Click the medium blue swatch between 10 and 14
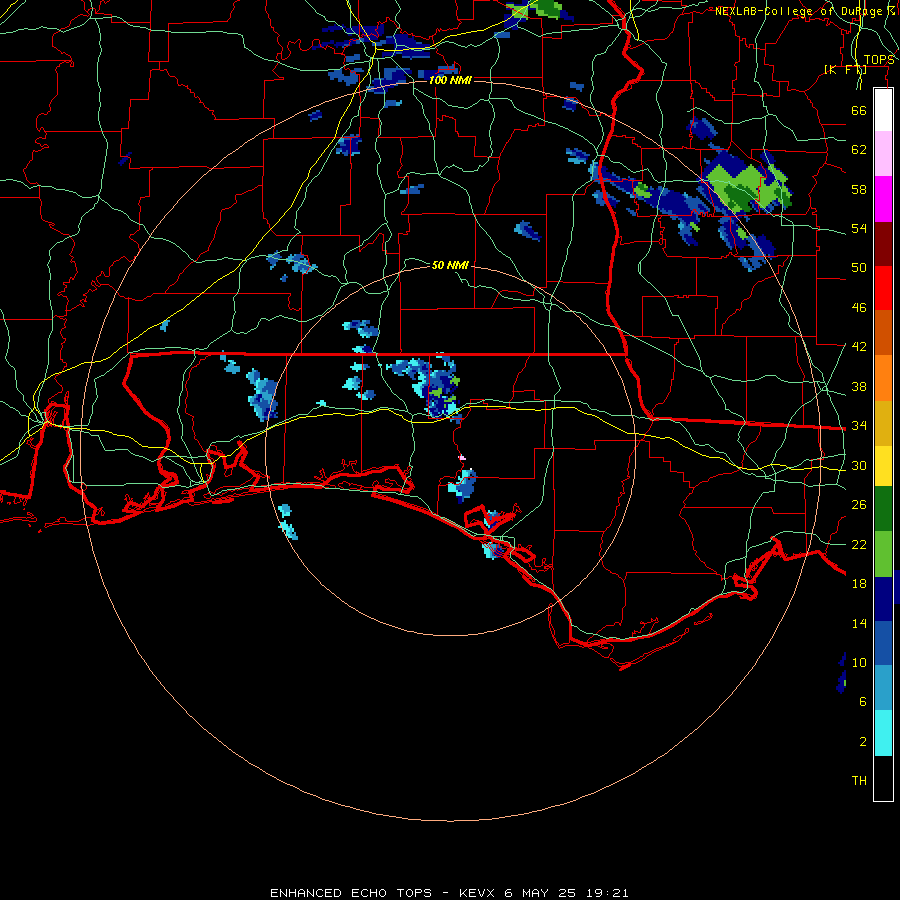 click(x=883, y=643)
